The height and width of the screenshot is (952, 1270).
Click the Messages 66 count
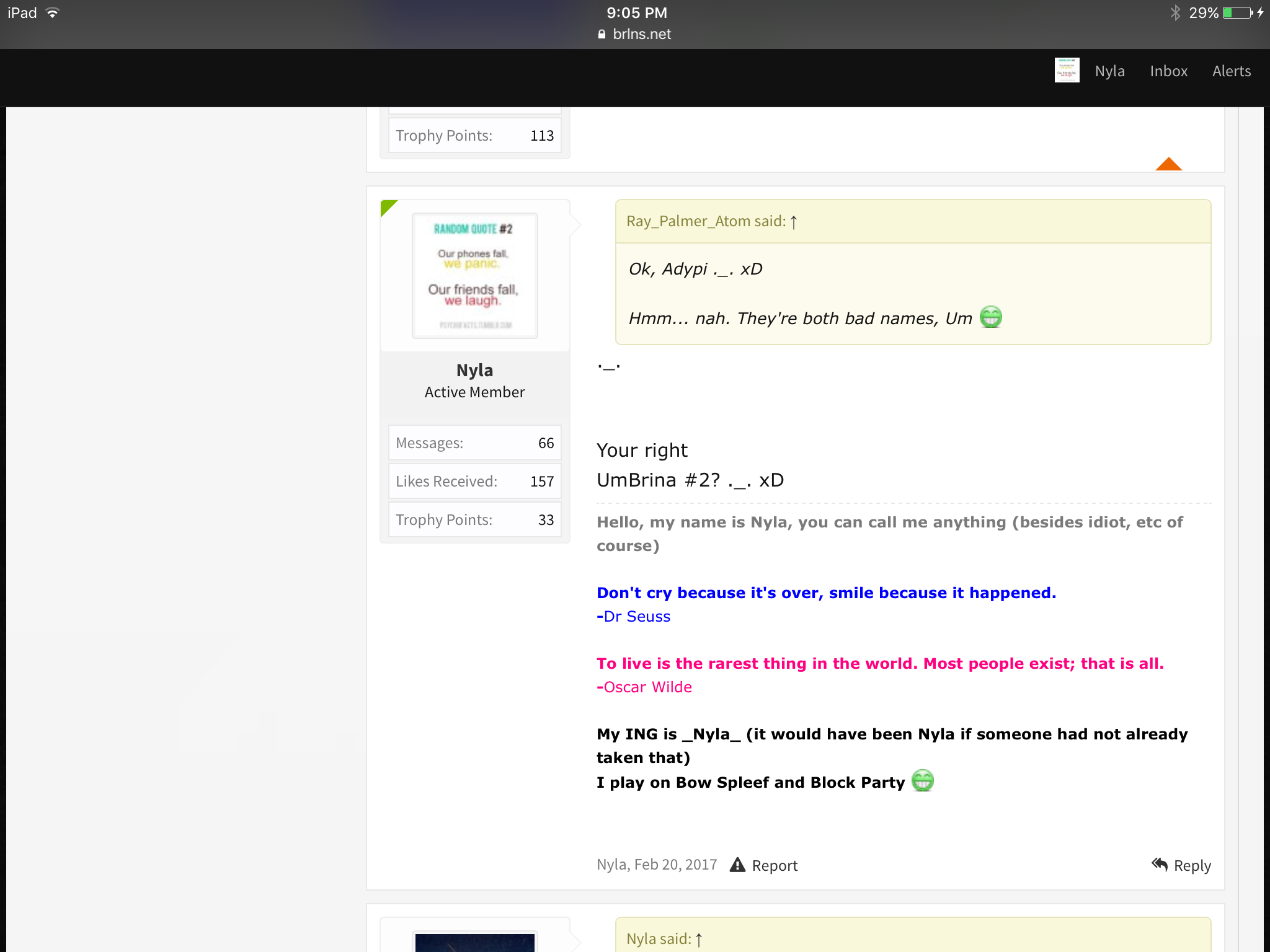546,443
